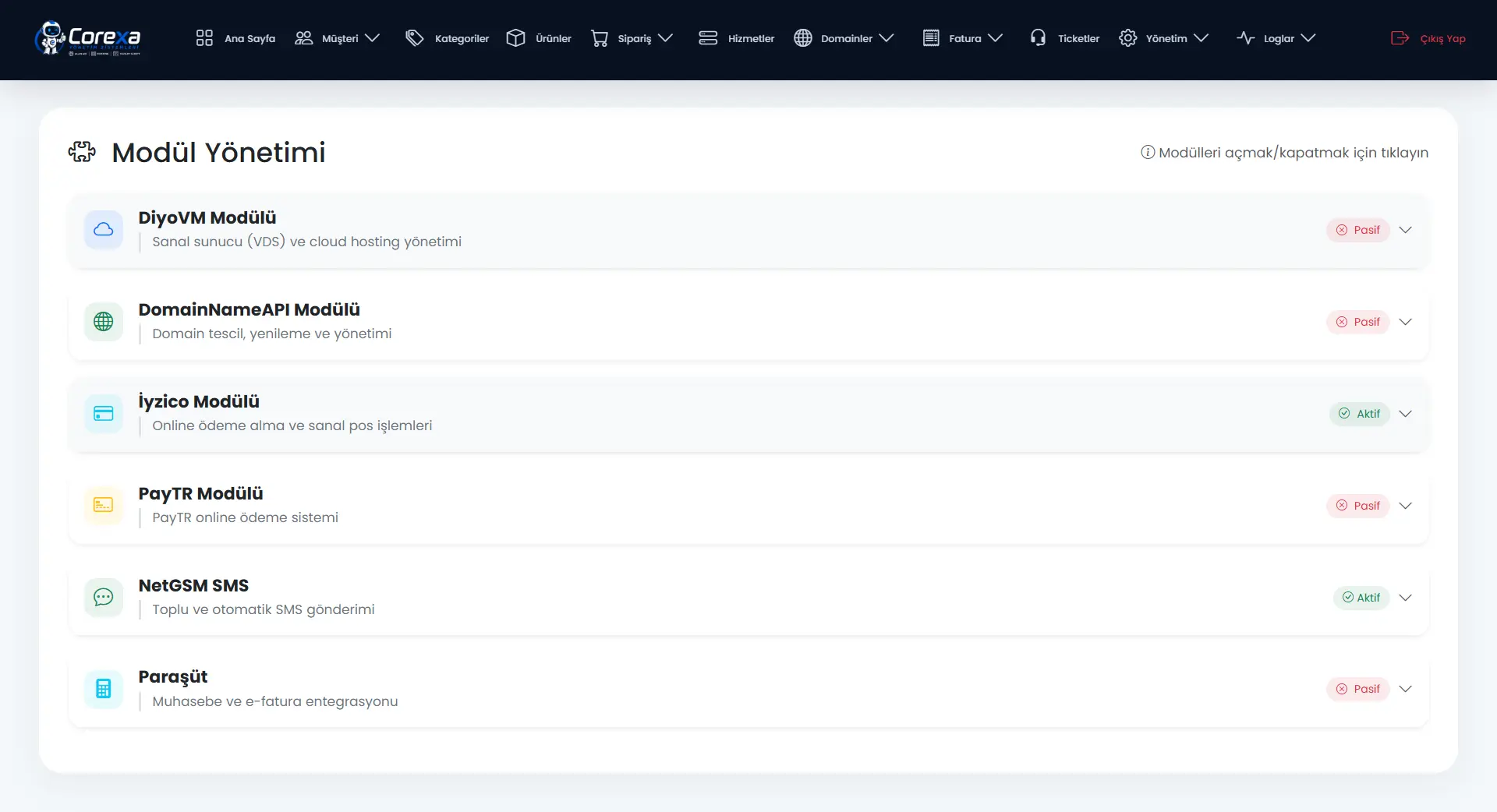Click the Paraşüt calculator icon
The width and height of the screenshot is (1497, 812).
[104, 689]
